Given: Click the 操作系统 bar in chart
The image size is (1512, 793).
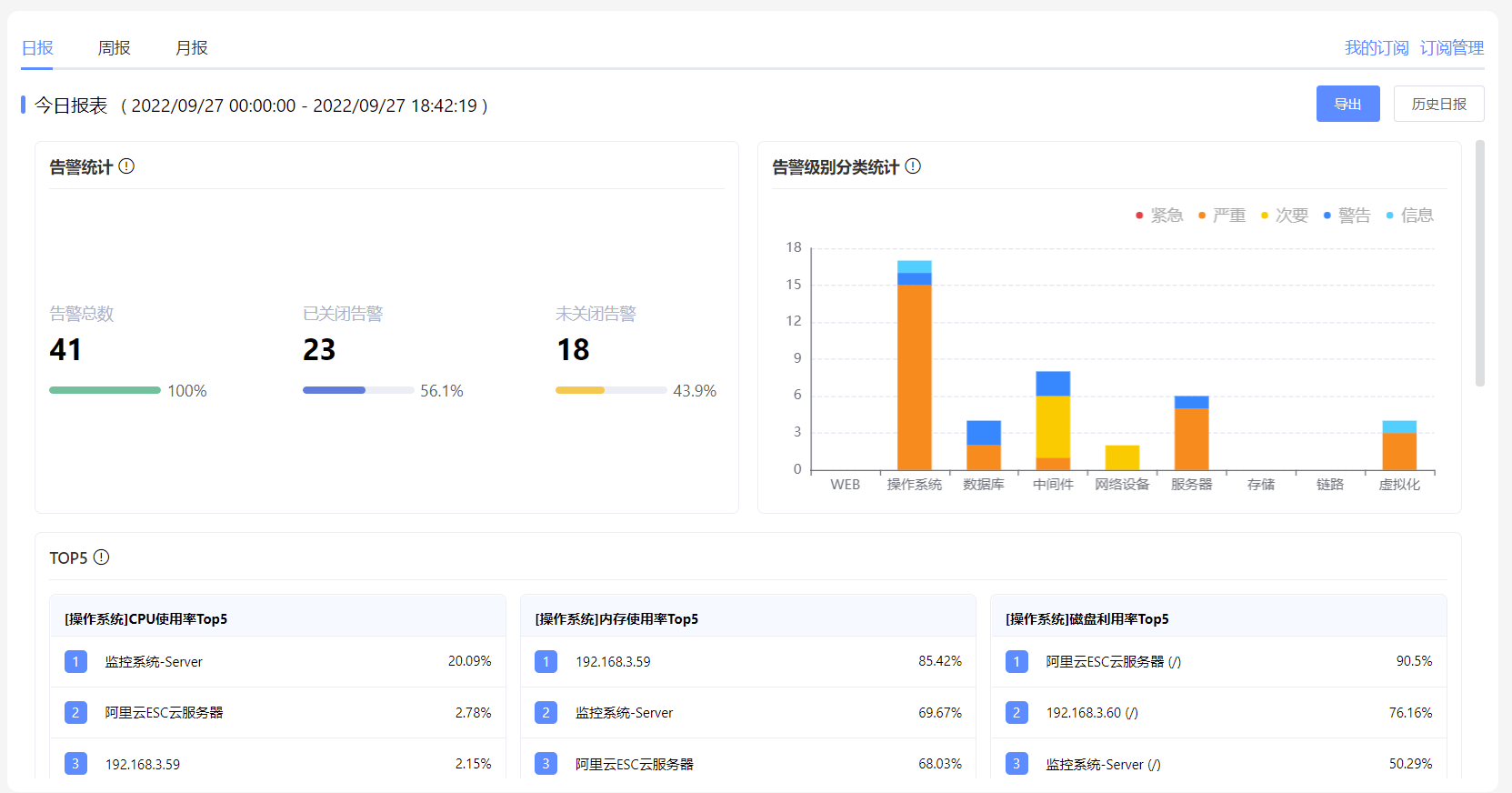Looking at the screenshot, I should click(915, 366).
